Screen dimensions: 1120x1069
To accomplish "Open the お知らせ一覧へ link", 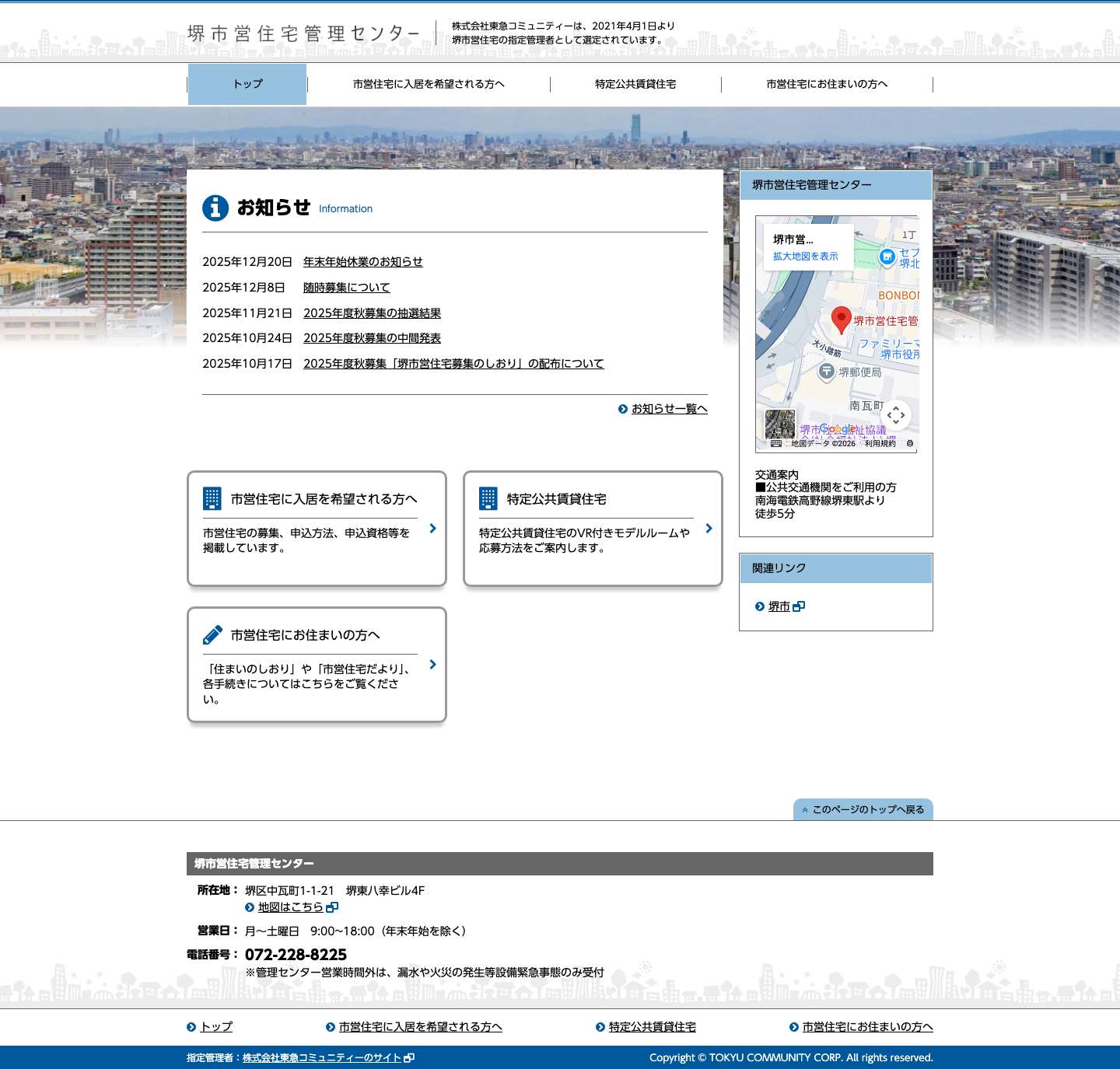I will click(669, 408).
